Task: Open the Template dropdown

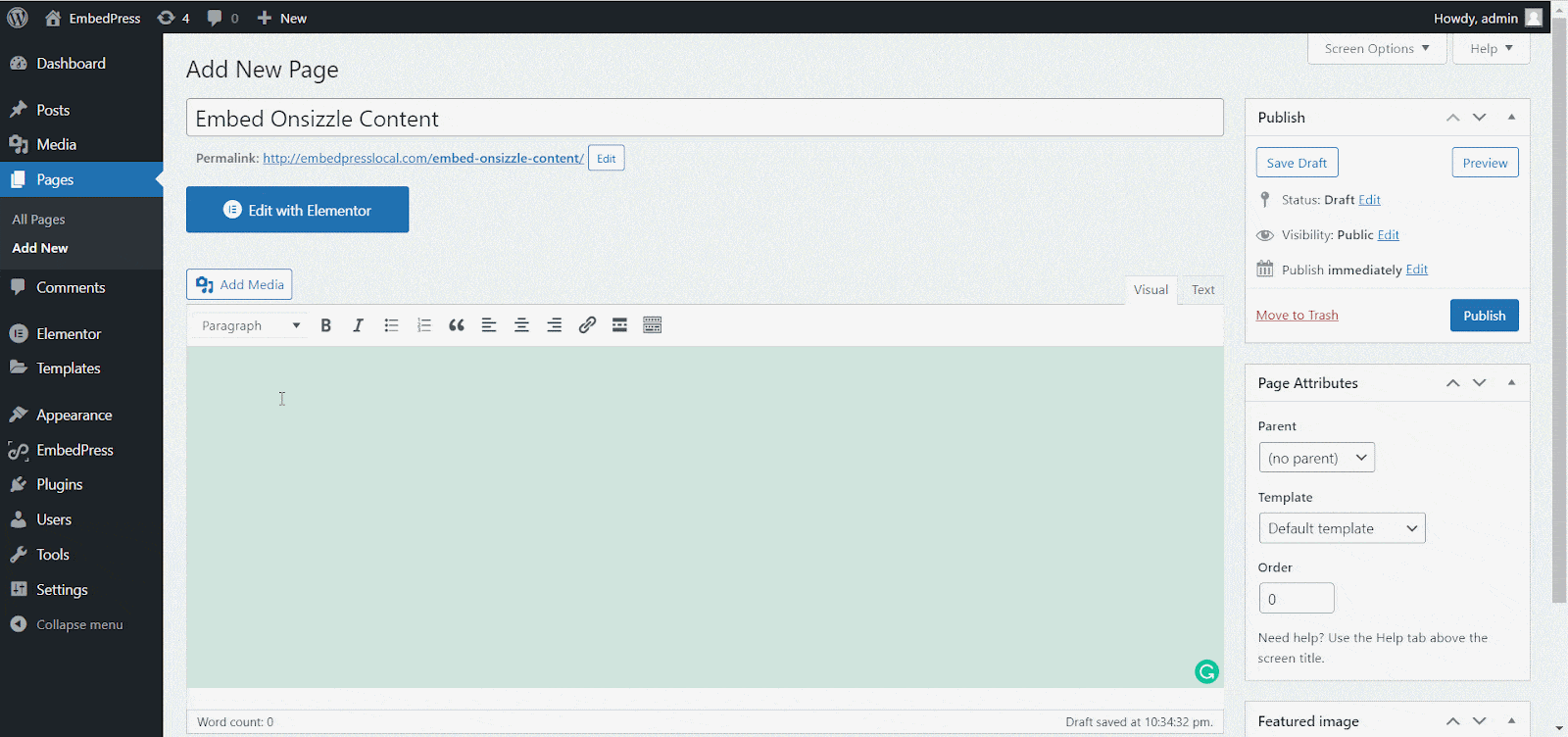Action: pyautogui.click(x=1342, y=528)
